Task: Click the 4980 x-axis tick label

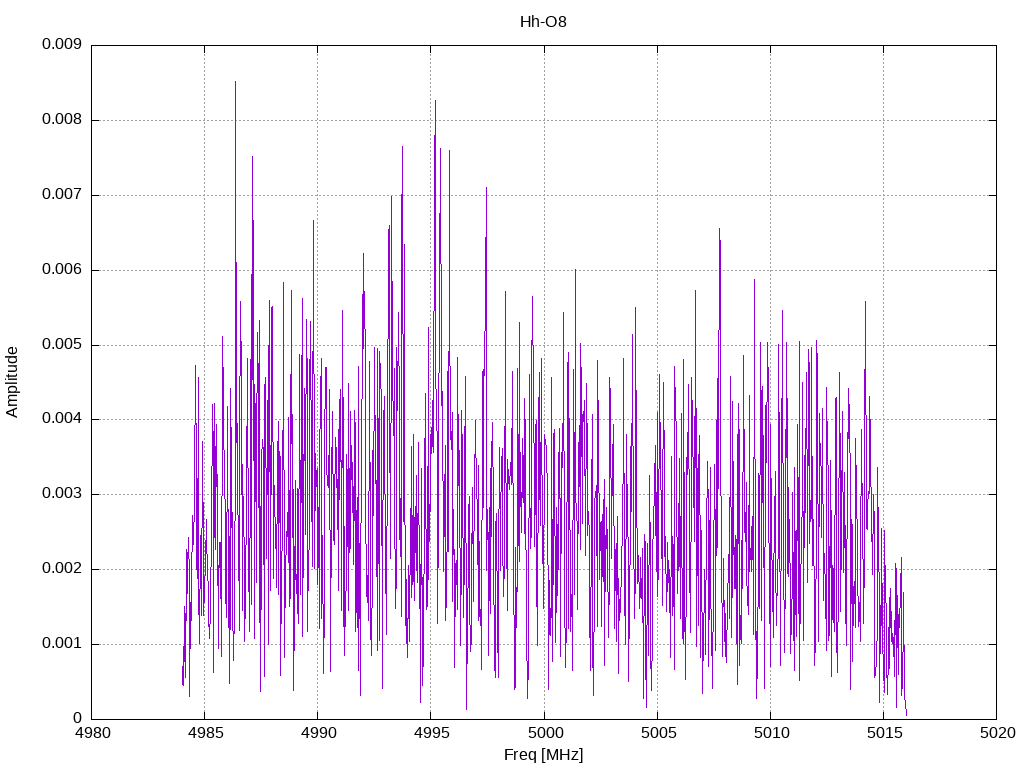Action: [92, 733]
